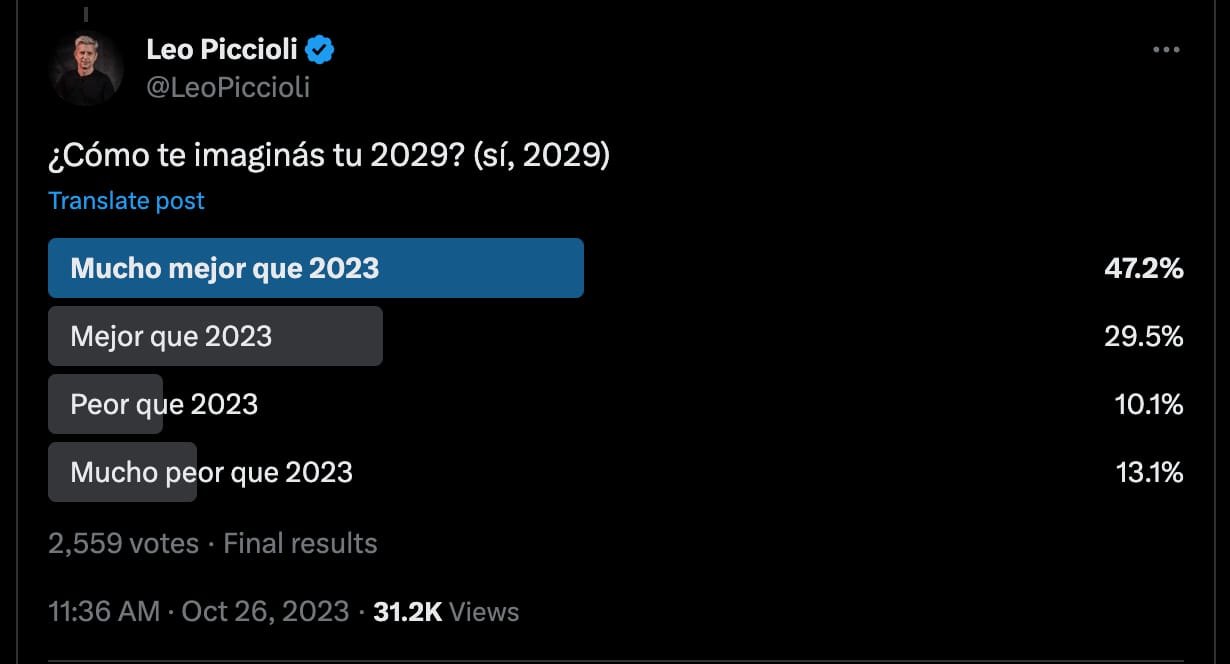Click the 10.1% result percentage
The image size is (1230, 664).
(x=1149, y=404)
